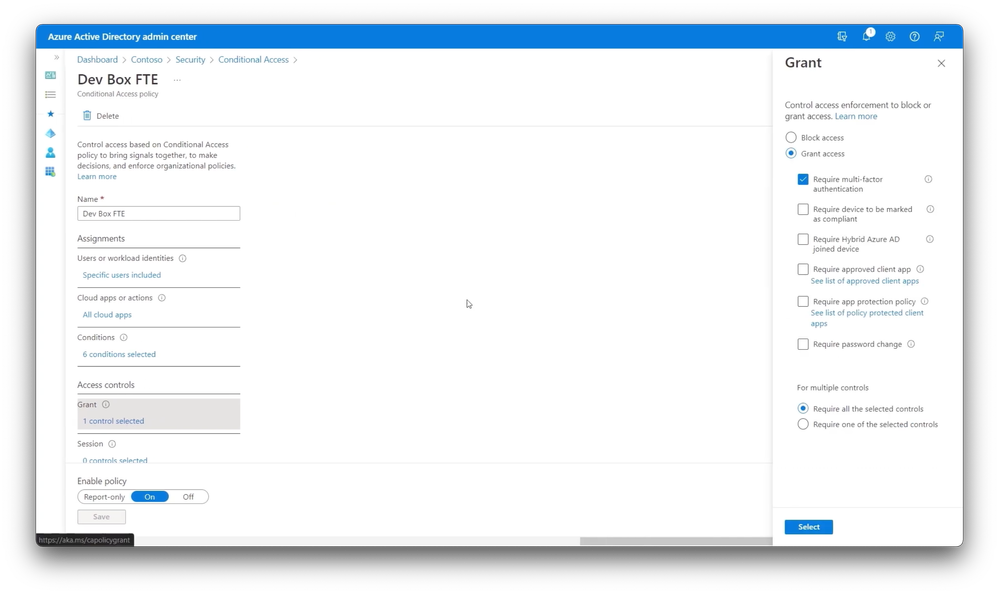Go to Dashboard breadcrumb
The image size is (999, 594).
click(97, 59)
